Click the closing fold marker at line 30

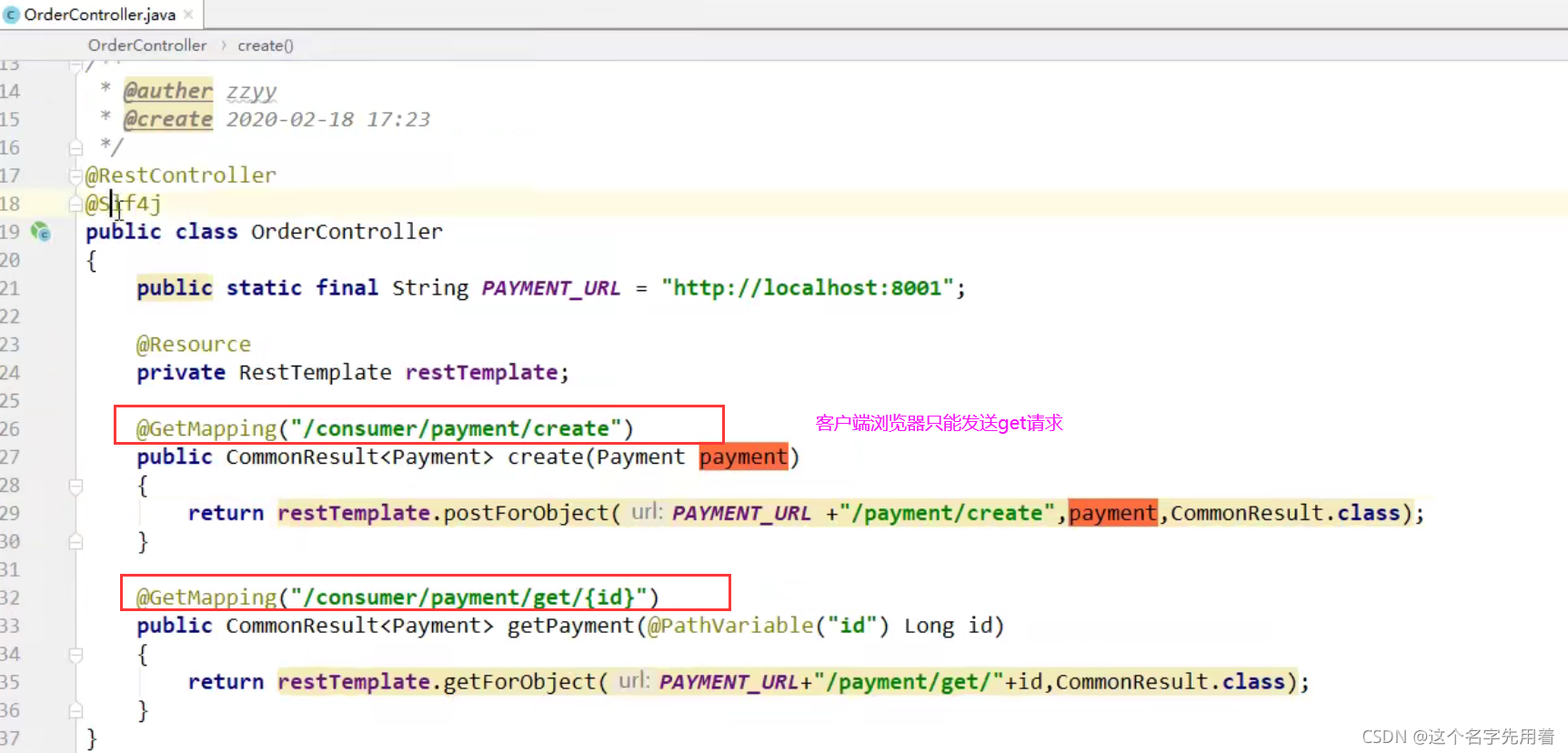point(76,542)
